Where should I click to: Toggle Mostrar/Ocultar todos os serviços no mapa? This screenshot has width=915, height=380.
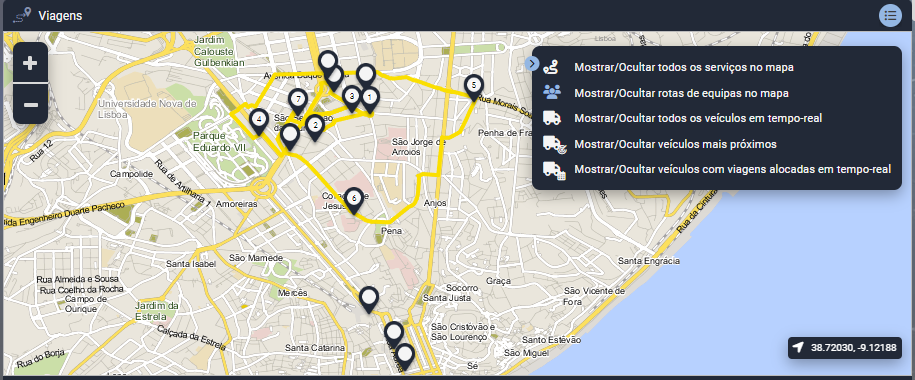[683, 67]
